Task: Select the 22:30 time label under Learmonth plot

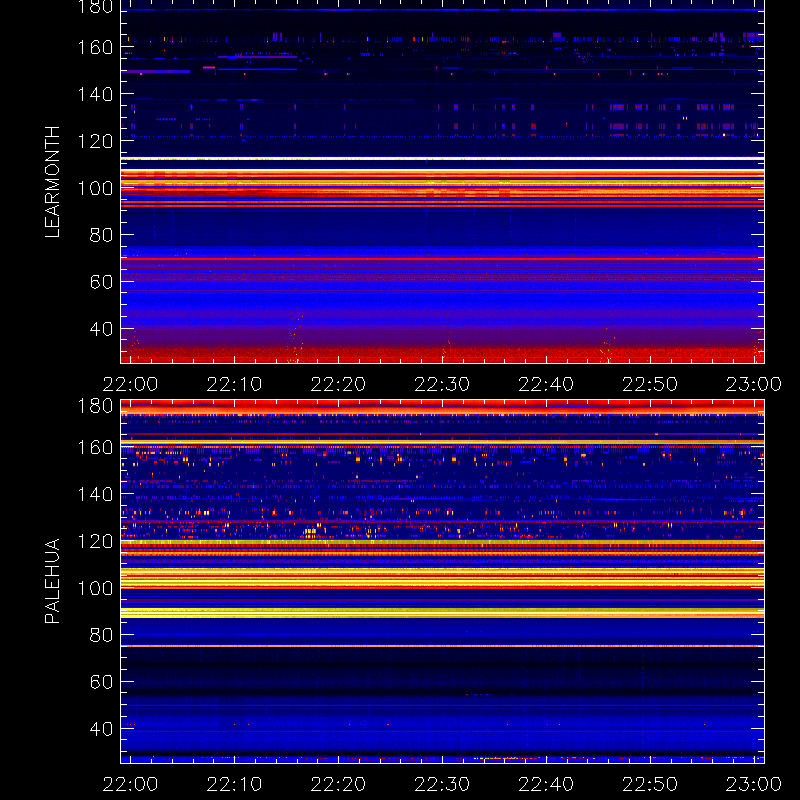Action: point(442,384)
